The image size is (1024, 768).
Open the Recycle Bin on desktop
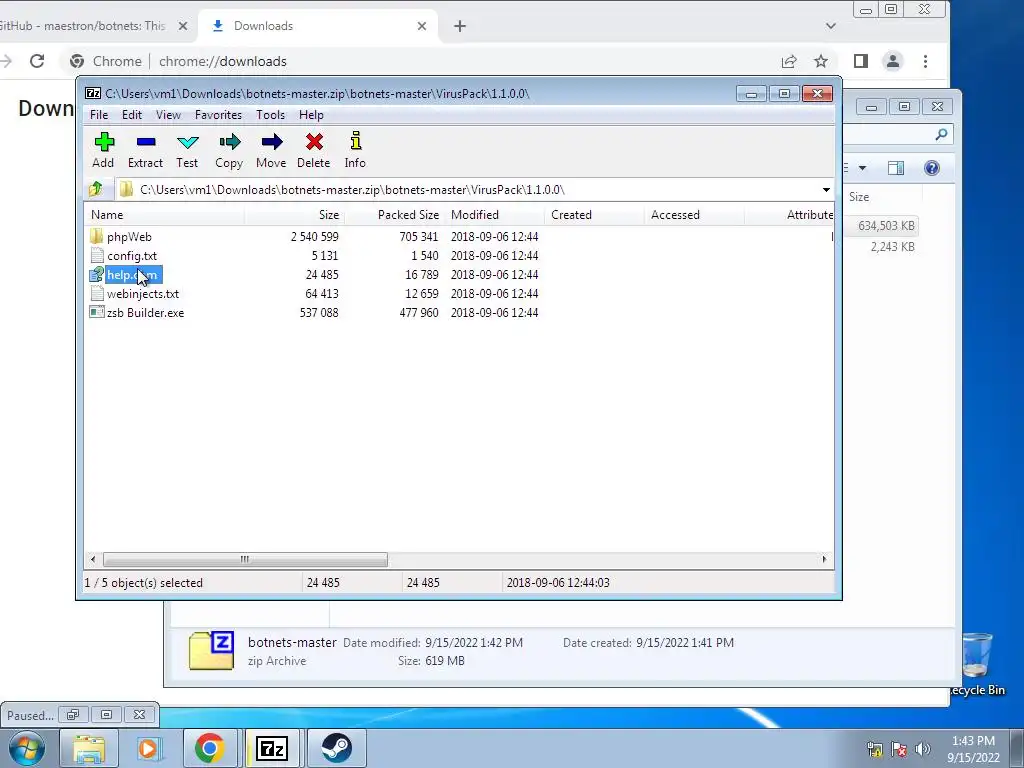coord(976,663)
